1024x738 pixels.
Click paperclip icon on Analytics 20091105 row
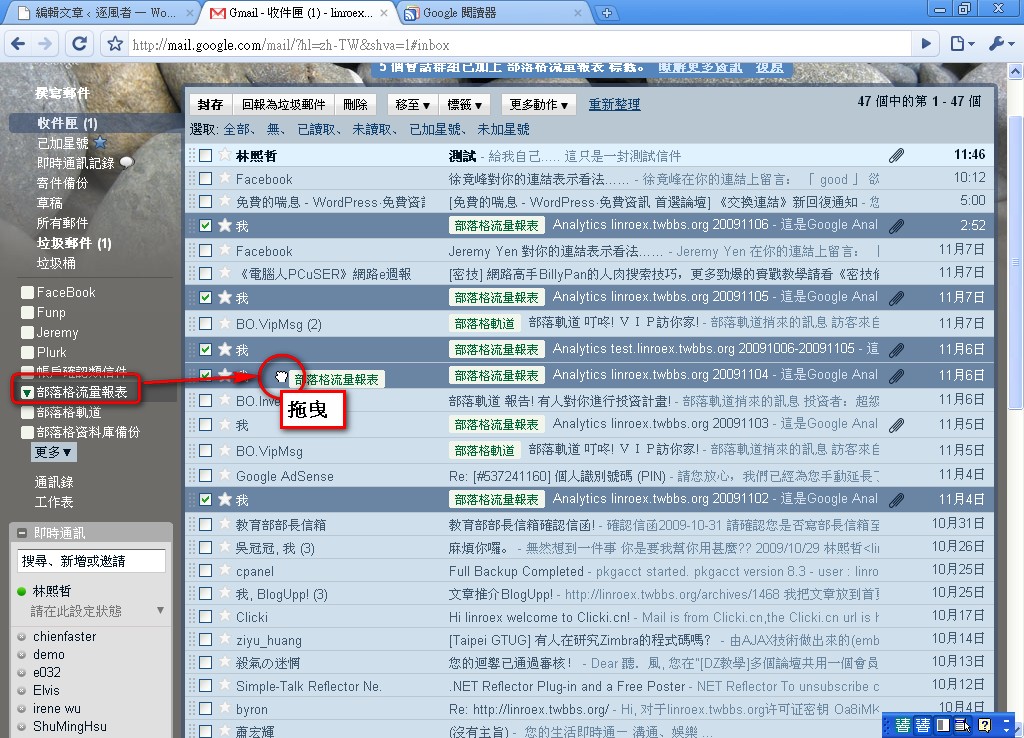coord(897,298)
